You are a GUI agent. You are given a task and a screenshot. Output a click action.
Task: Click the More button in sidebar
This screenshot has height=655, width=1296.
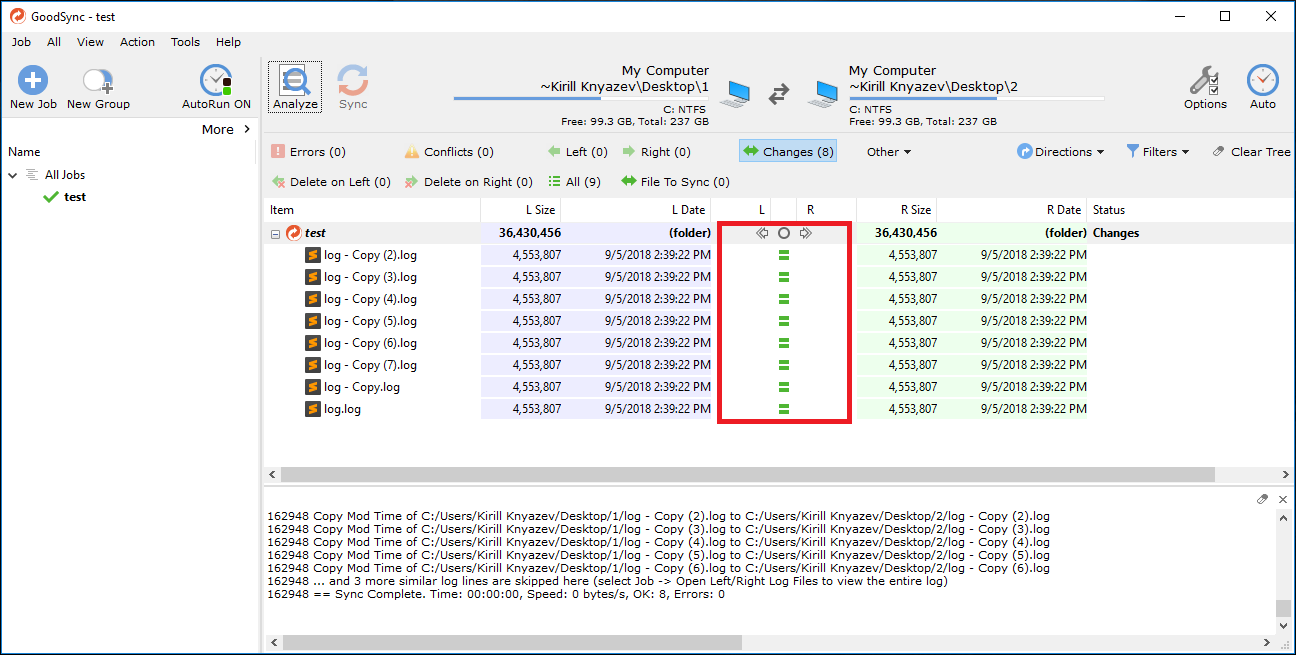[226, 129]
